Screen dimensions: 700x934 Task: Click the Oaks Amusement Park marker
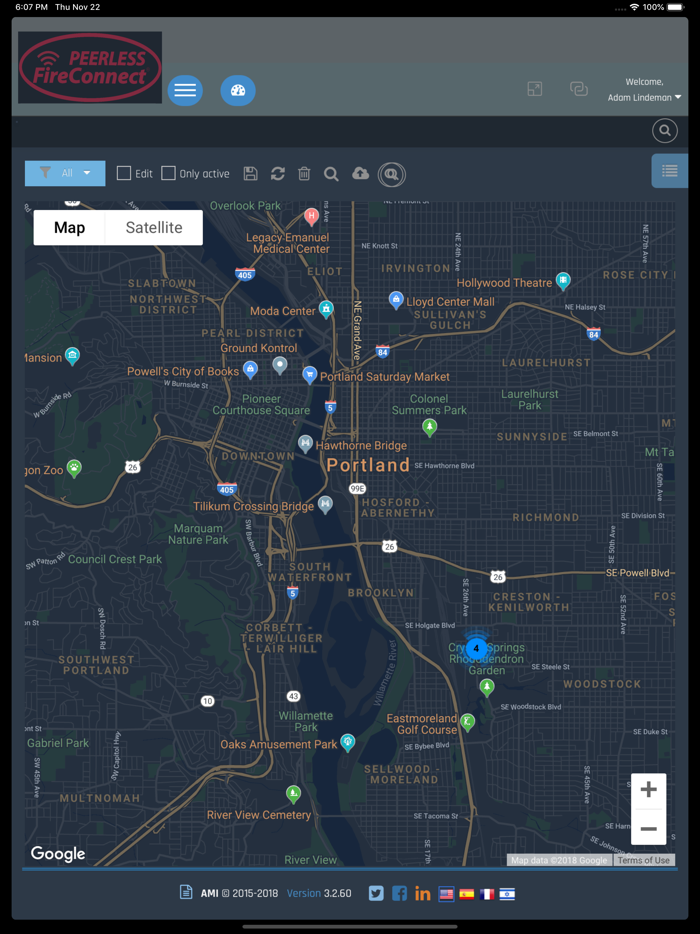(x=347, y=742)
